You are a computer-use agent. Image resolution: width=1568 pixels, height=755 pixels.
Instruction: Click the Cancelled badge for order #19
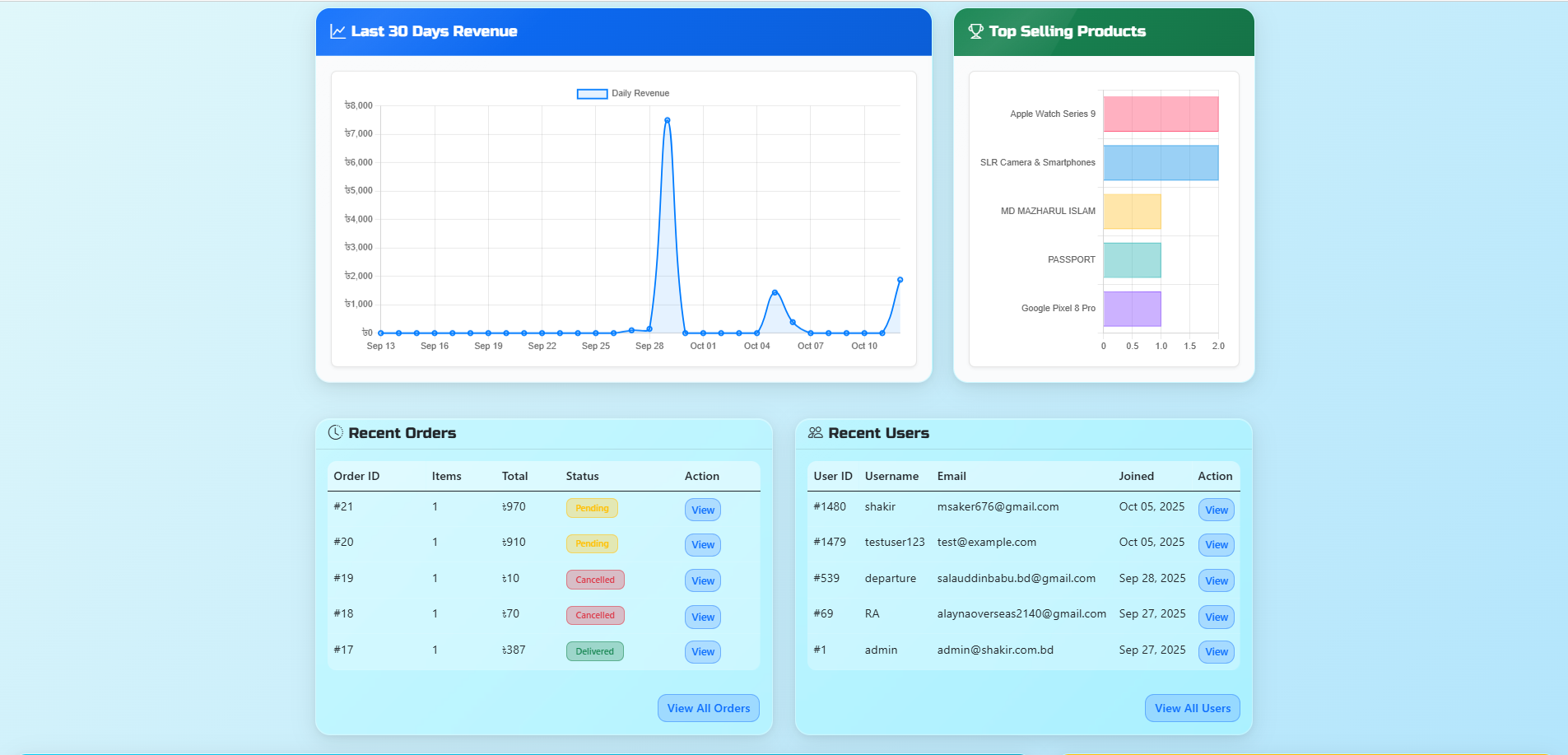point(595,580)
